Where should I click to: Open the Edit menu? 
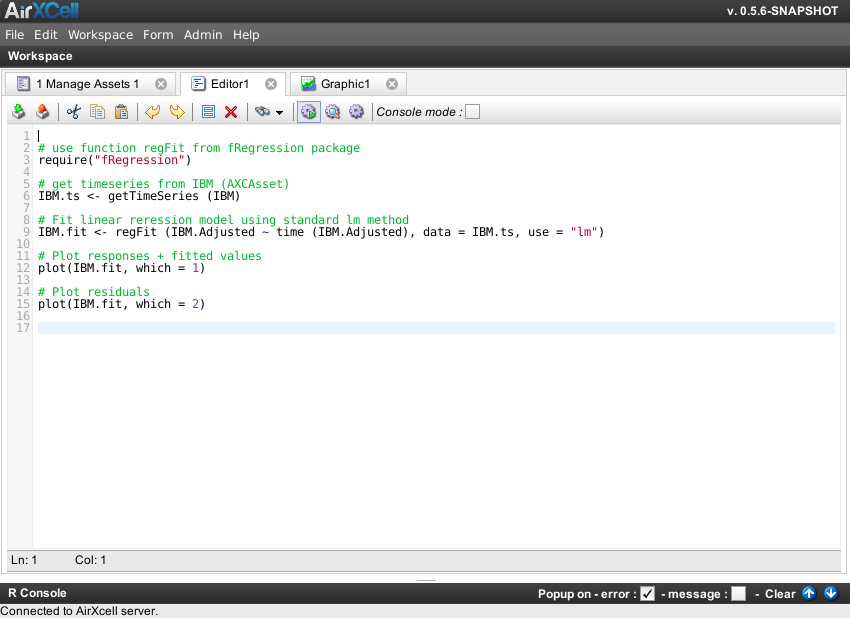tap(46, 35)
